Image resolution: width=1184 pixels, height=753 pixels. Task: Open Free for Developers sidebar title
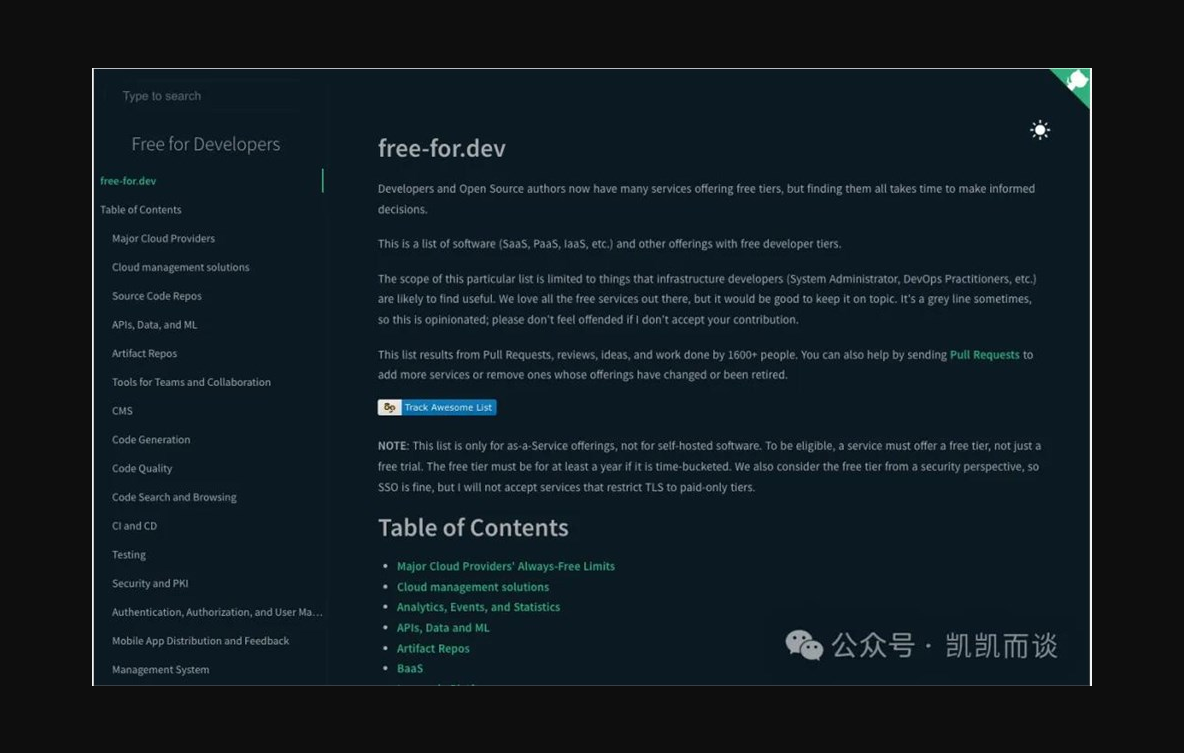pos(205,144)
